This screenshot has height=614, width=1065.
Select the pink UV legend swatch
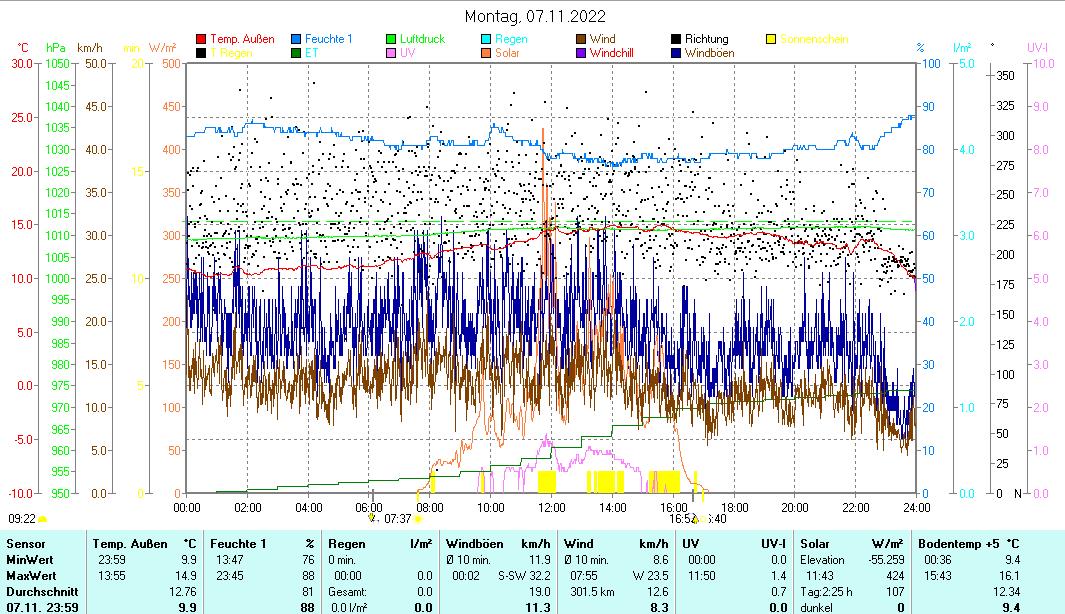(x=391, y=53)
